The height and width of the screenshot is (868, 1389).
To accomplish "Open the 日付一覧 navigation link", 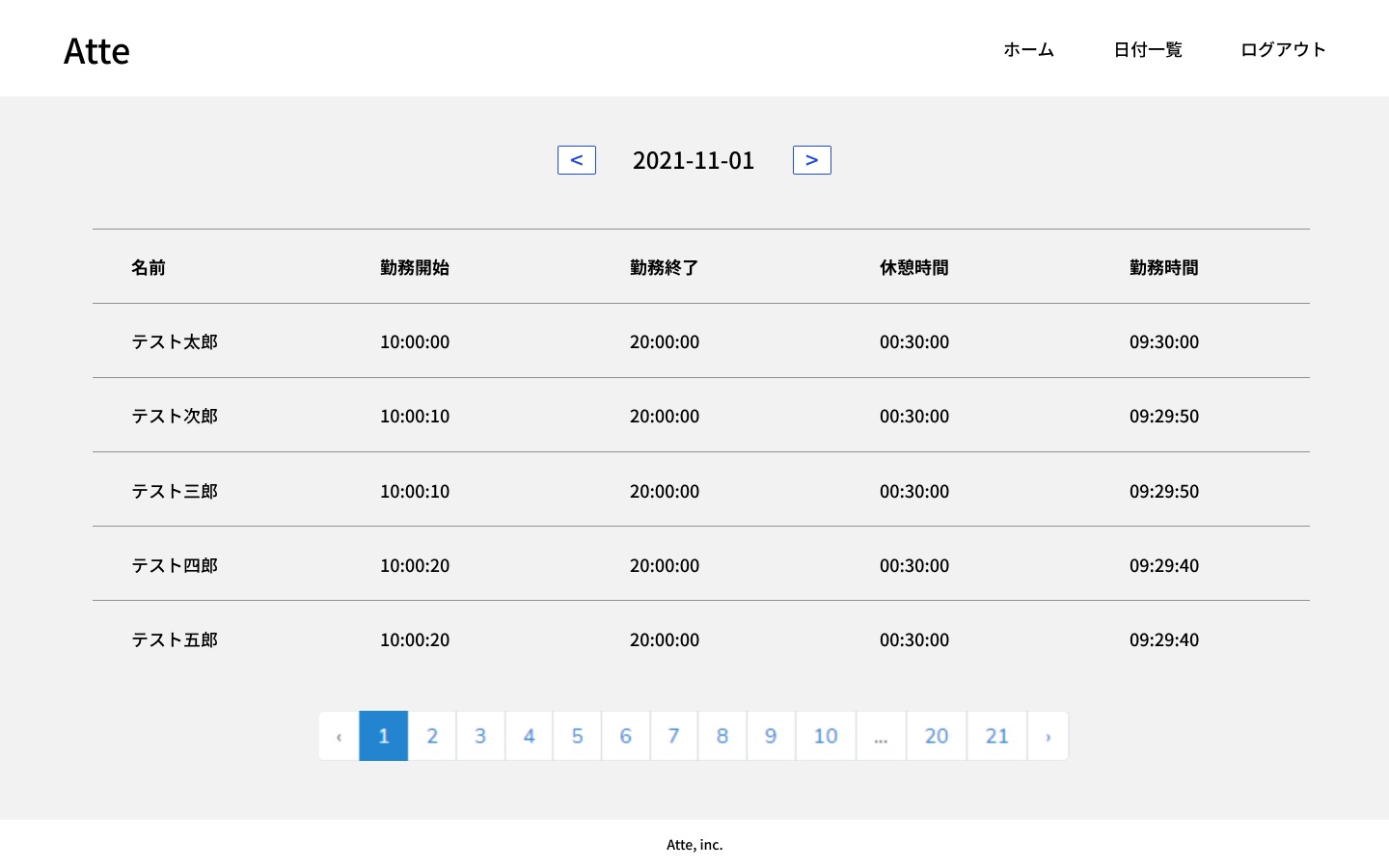I will pyautogui.click(x=1147, y=49).
